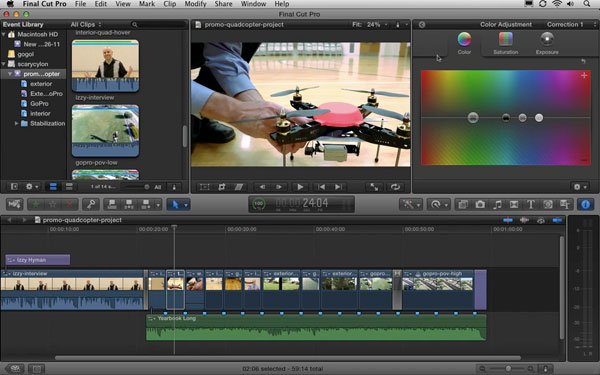Expand the Stabilization folder
The width and height of the screenshot is (600, 375).
[x=16, y=123]
